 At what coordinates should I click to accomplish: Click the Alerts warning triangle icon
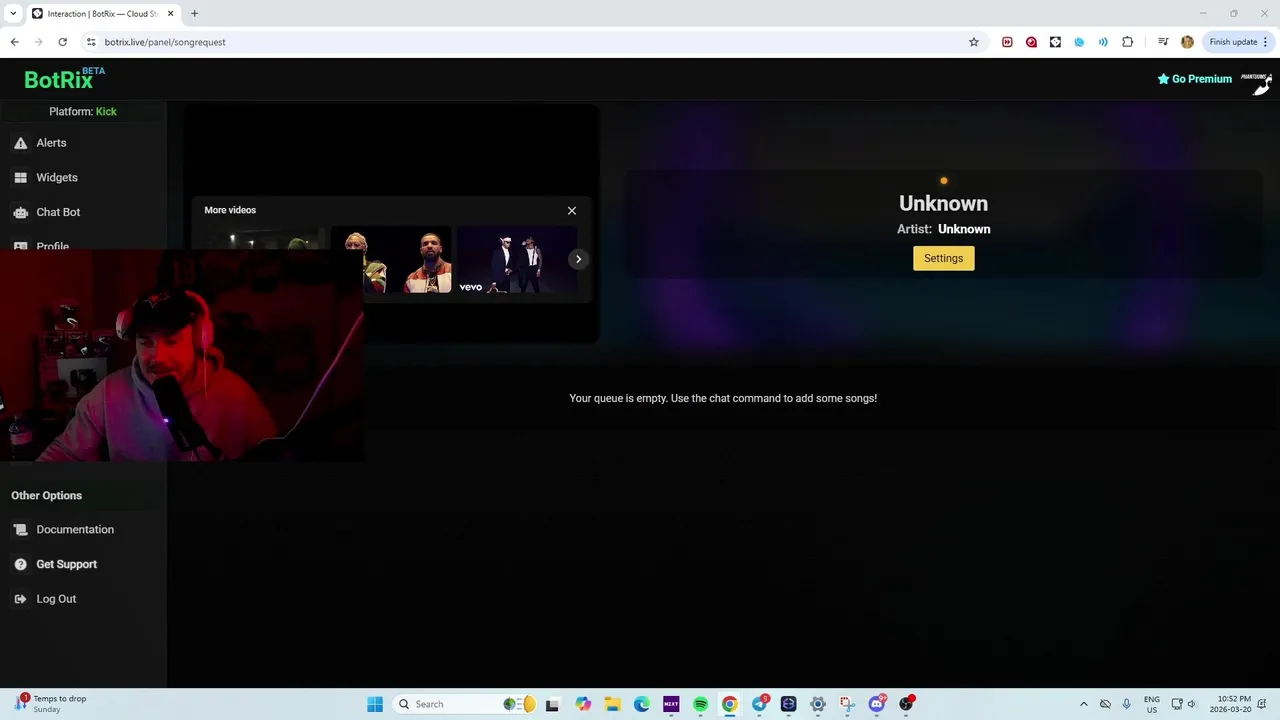point(21,143)
